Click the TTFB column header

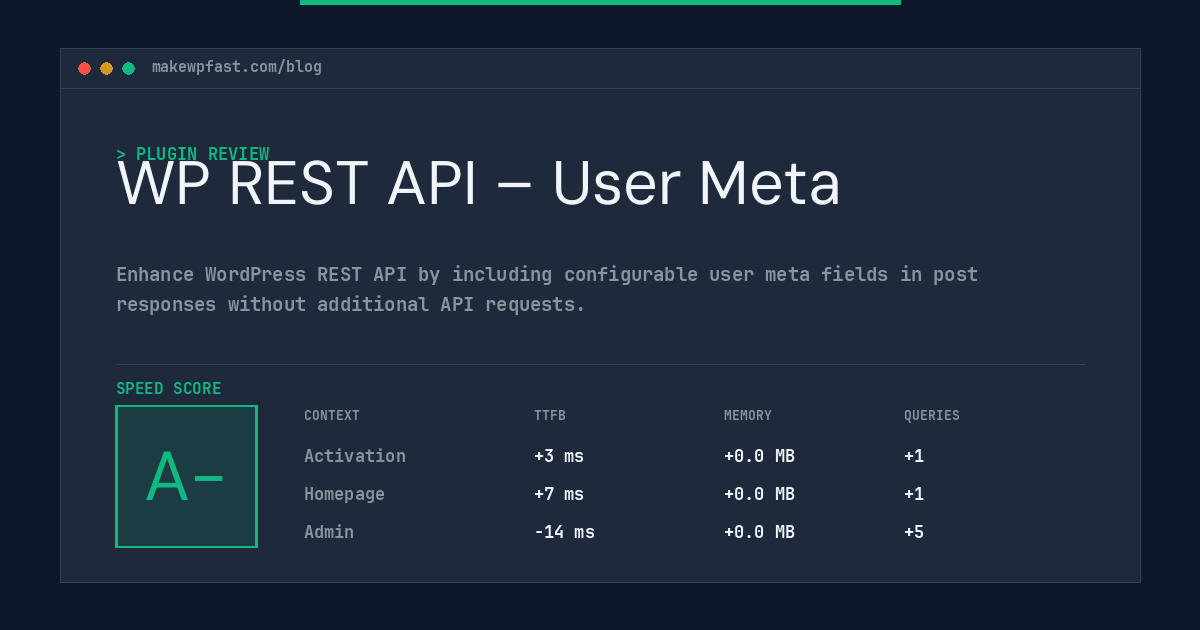(x=550, y=416)
